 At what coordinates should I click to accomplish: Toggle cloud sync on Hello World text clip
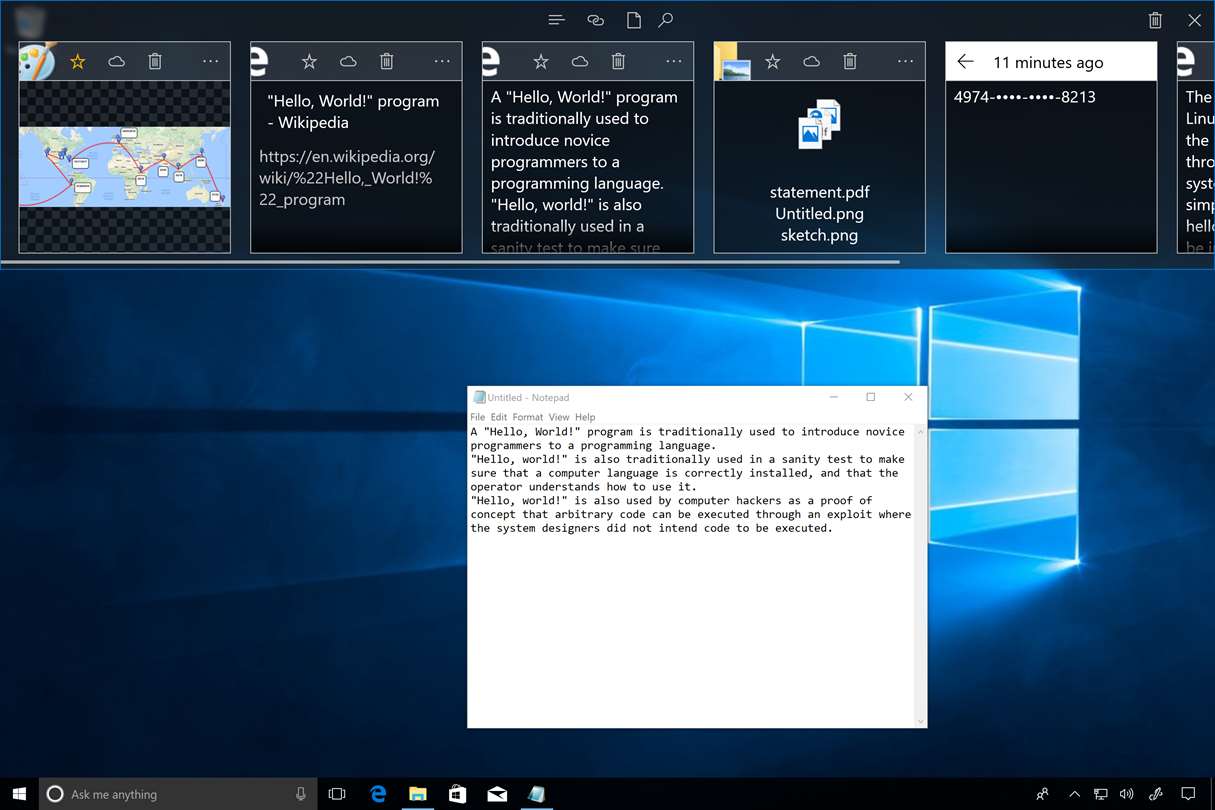click(580, 62)
